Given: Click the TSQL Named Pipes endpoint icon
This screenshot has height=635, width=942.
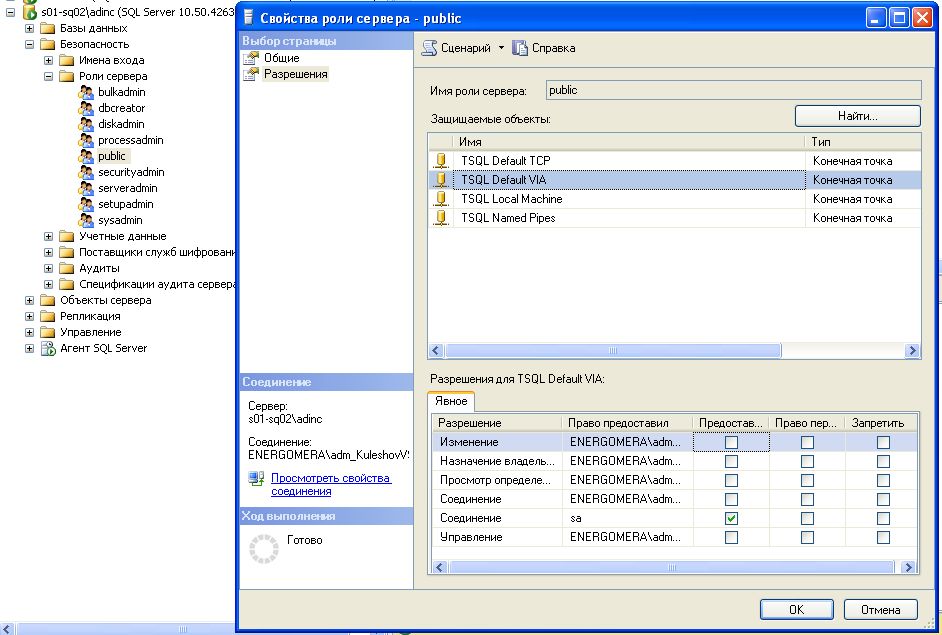Looking at the screenshot, I should coord(441,218).
